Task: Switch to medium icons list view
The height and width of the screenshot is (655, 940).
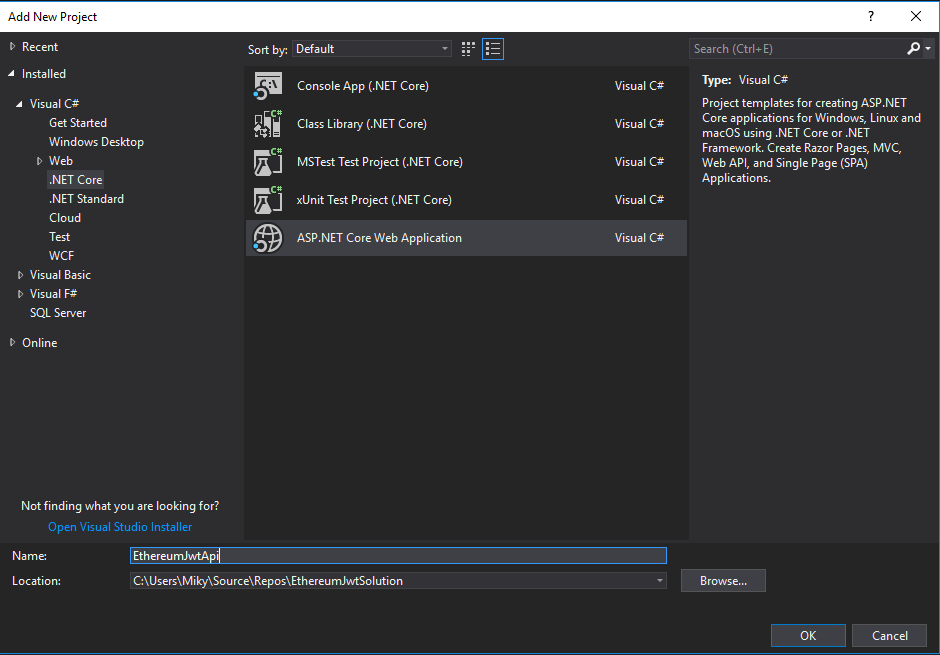Action: click(492, 49)
